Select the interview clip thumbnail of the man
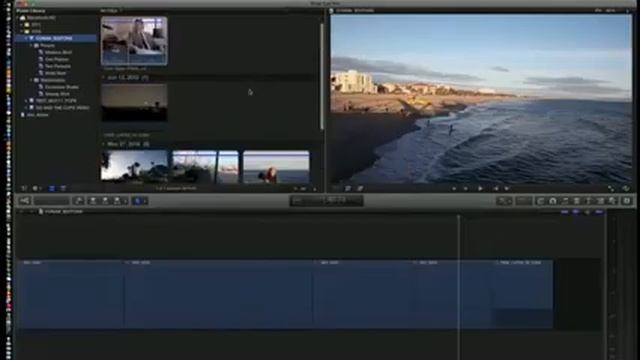 click(134, 41)
